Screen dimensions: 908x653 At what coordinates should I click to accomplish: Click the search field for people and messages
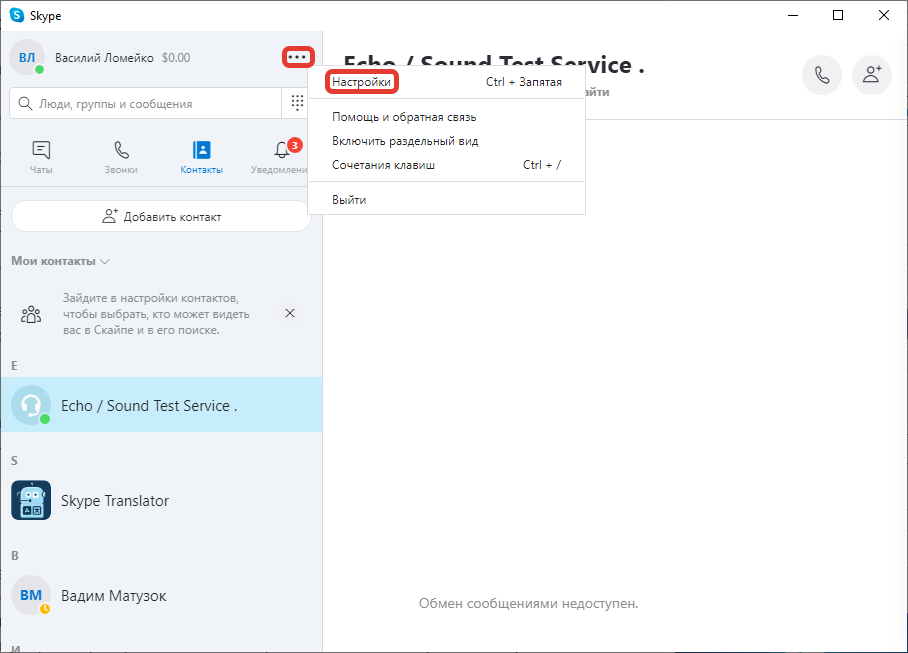click(150, 103)
